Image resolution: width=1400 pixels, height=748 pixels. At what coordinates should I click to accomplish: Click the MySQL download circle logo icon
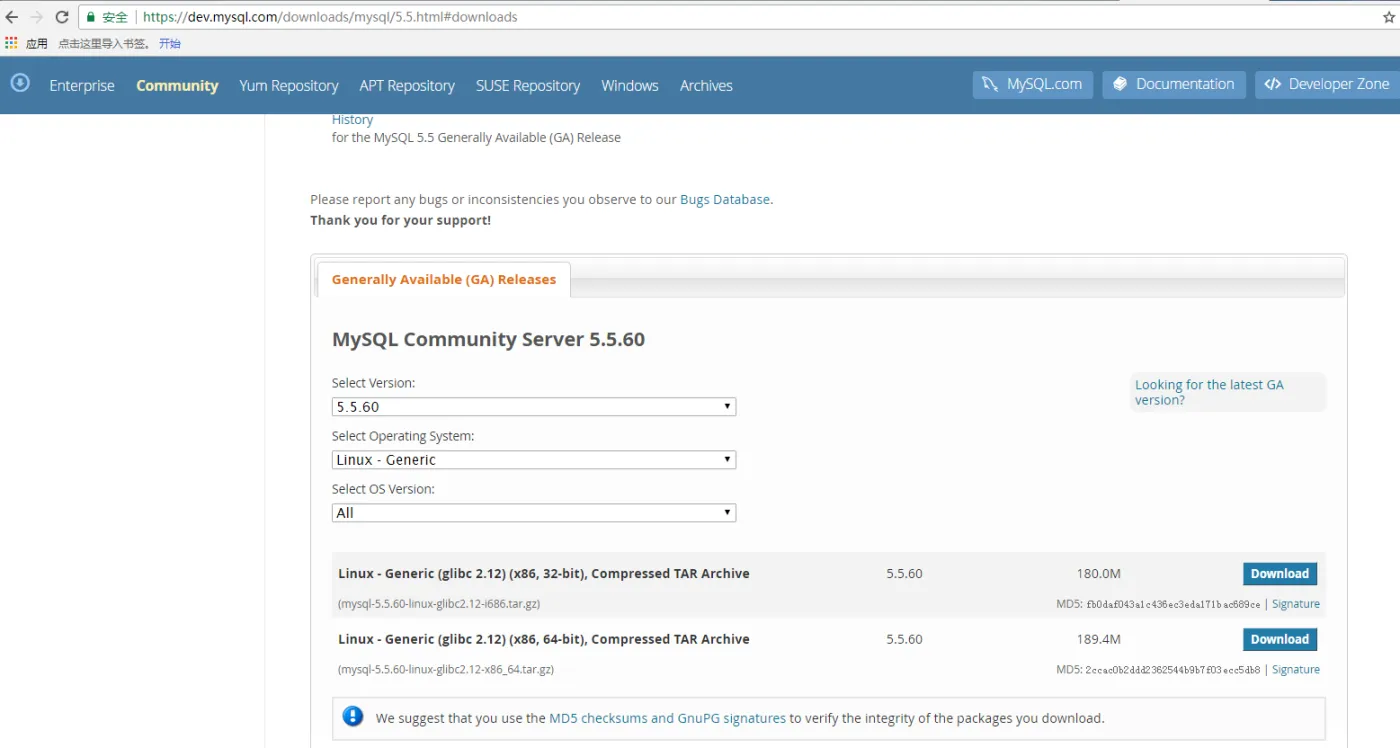click(x=20, y=83)
